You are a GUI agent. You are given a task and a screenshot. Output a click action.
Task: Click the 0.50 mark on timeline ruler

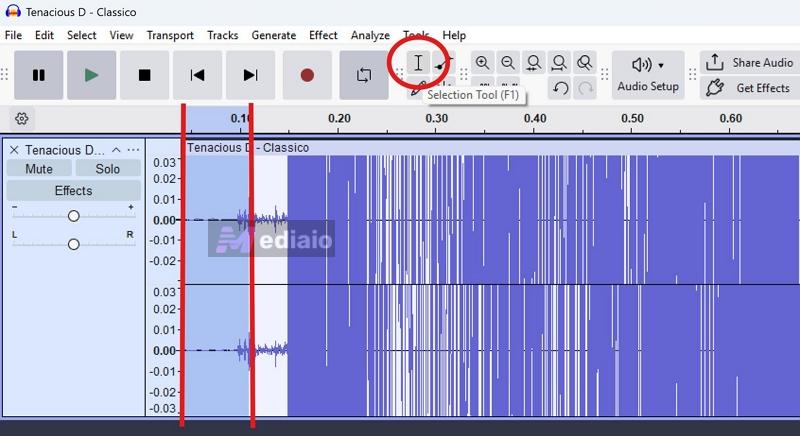[632, 118]
